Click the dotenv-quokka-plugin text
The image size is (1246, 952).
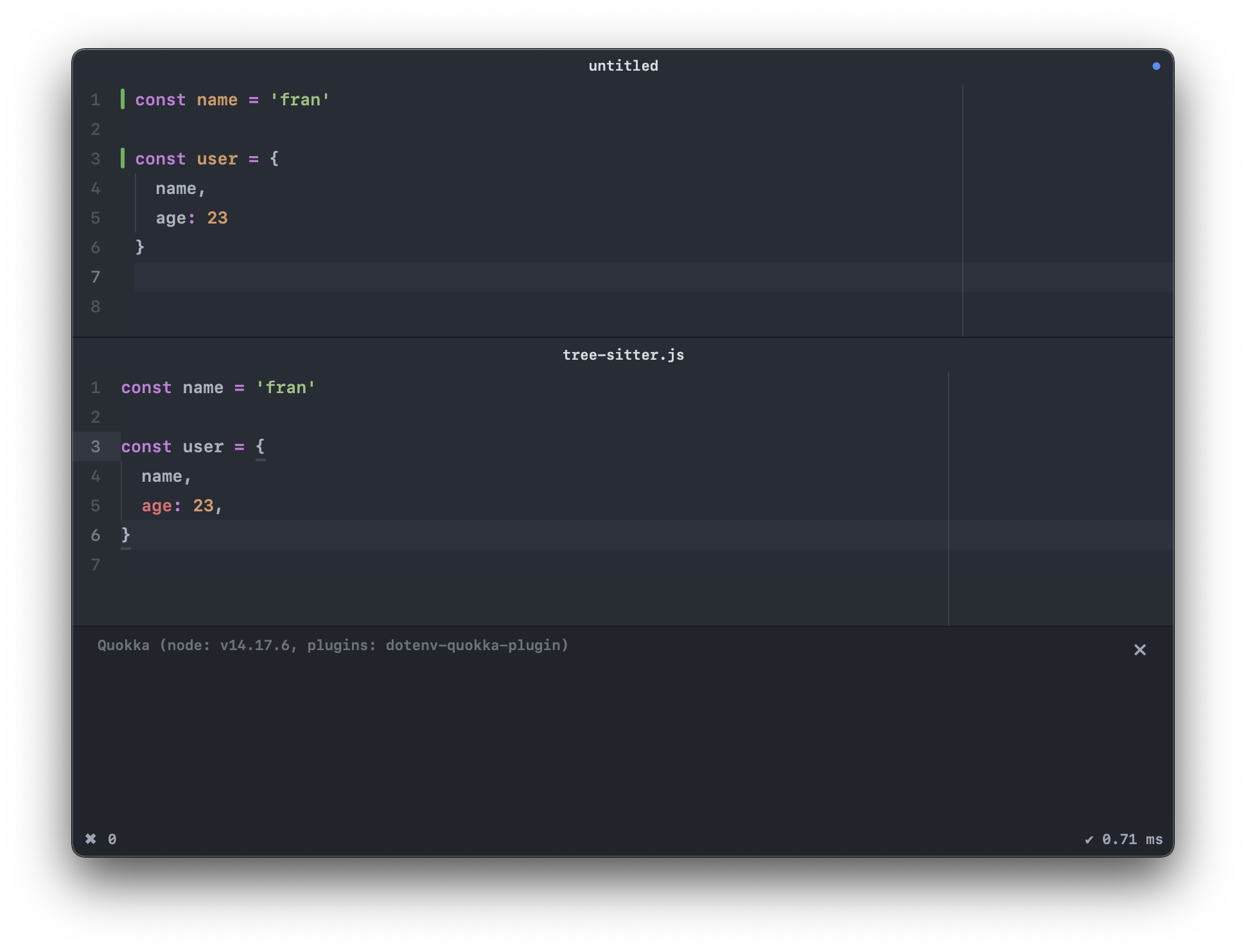(476, 645)
